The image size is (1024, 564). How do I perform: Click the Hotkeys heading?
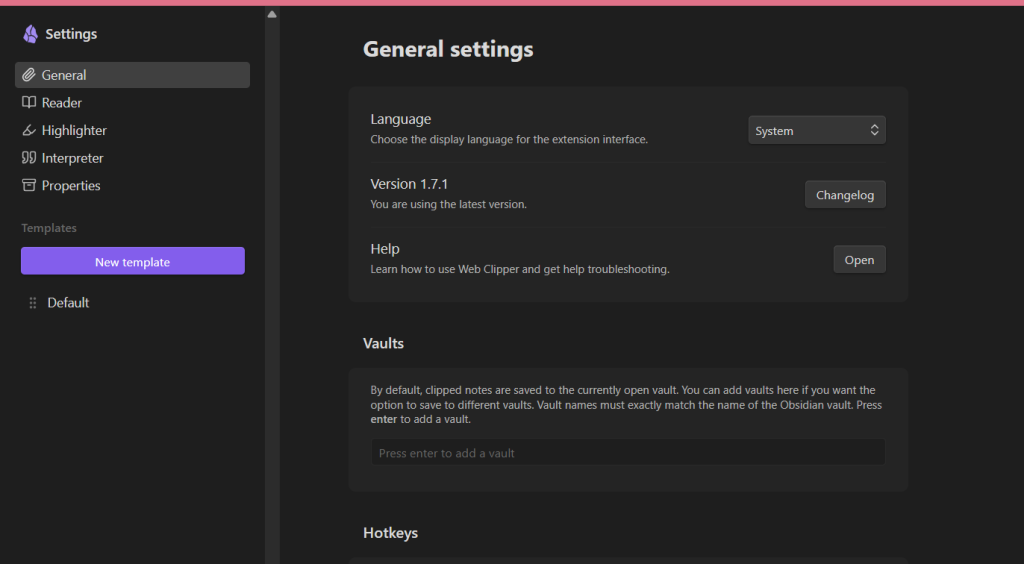pyautogui.click(x=391, y=533)
